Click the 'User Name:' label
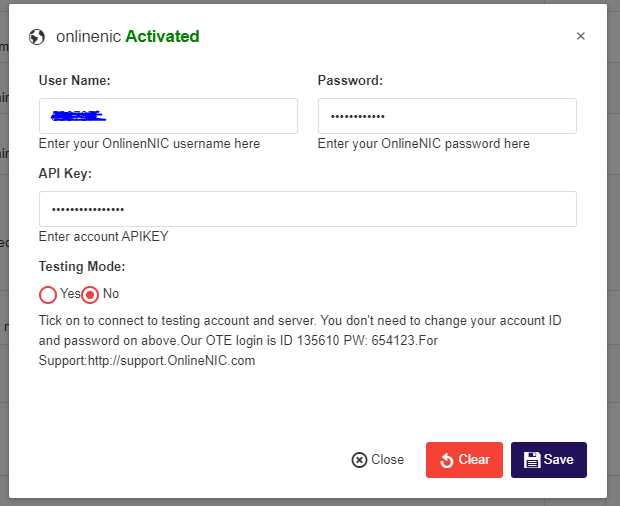The image size is (620, 506). [75, 80]
